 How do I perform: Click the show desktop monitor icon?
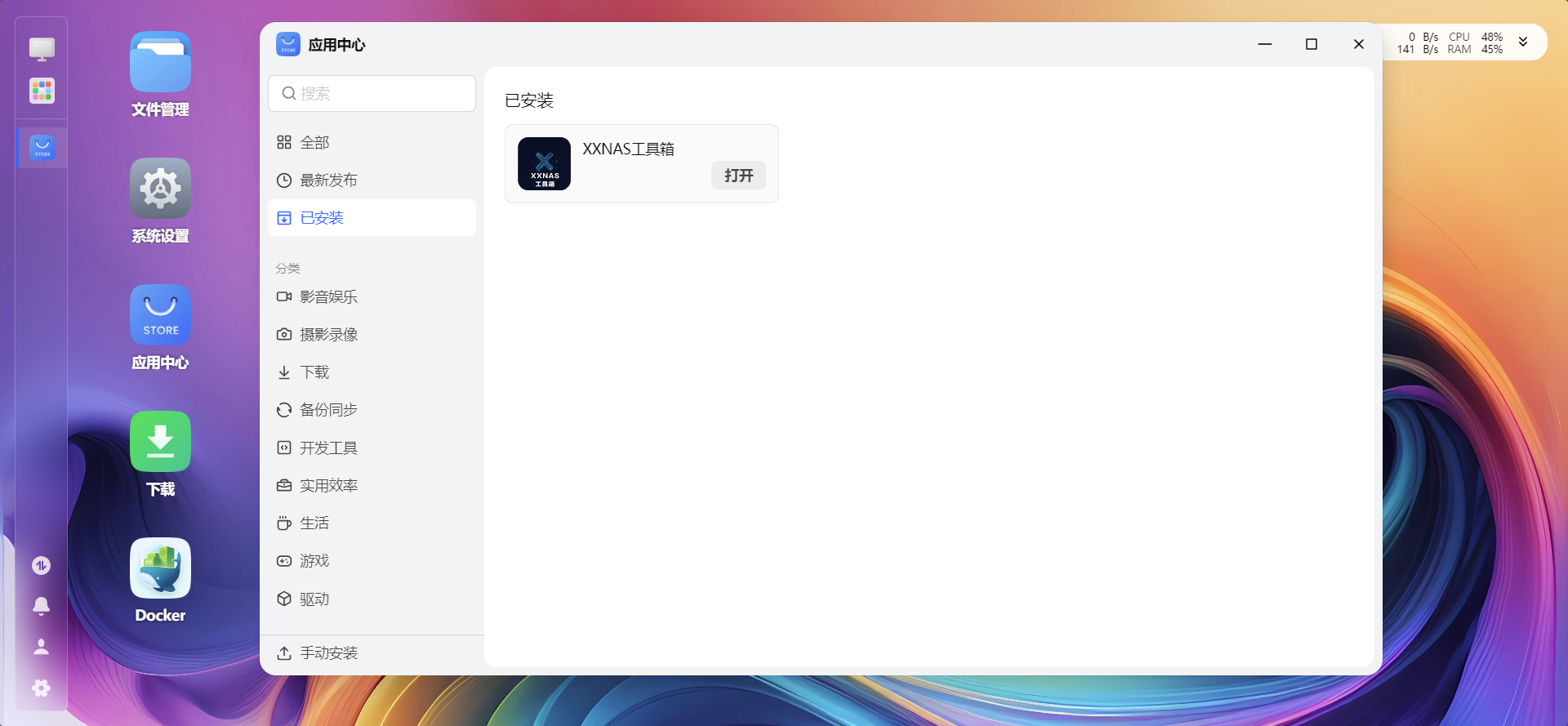tap(42, 49)
